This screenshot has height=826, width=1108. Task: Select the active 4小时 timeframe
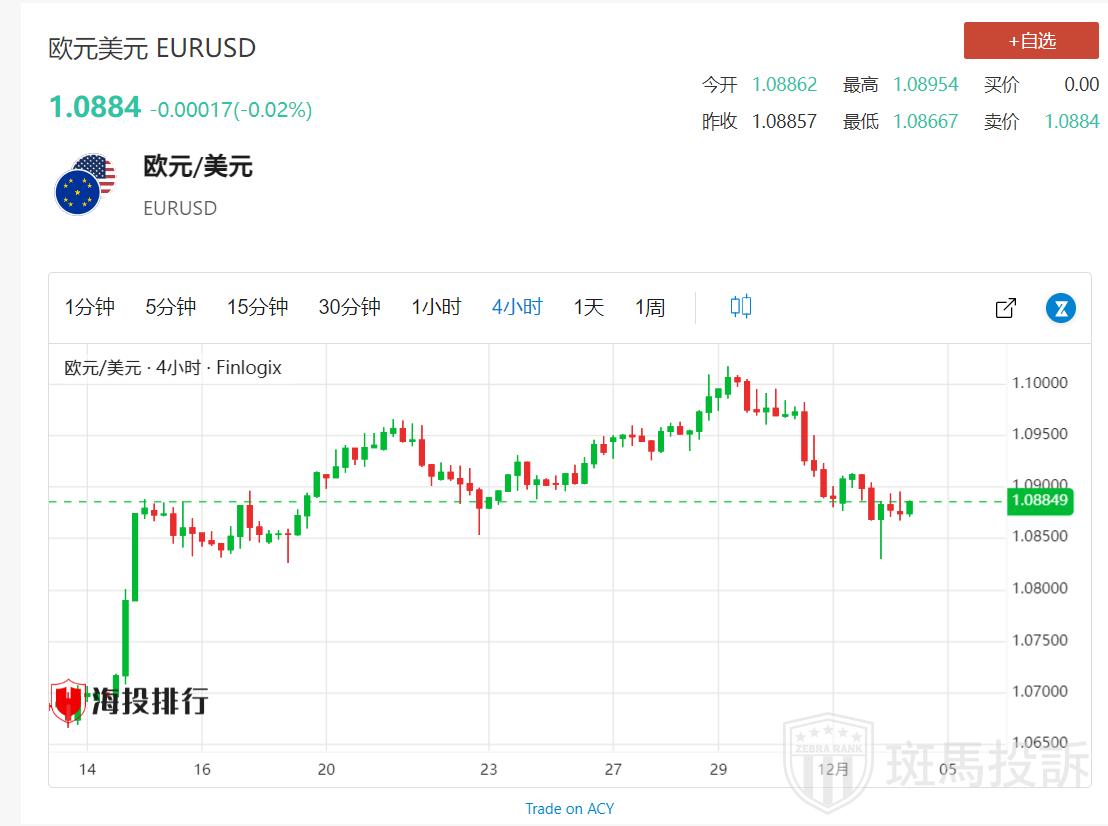pos(517,307)
